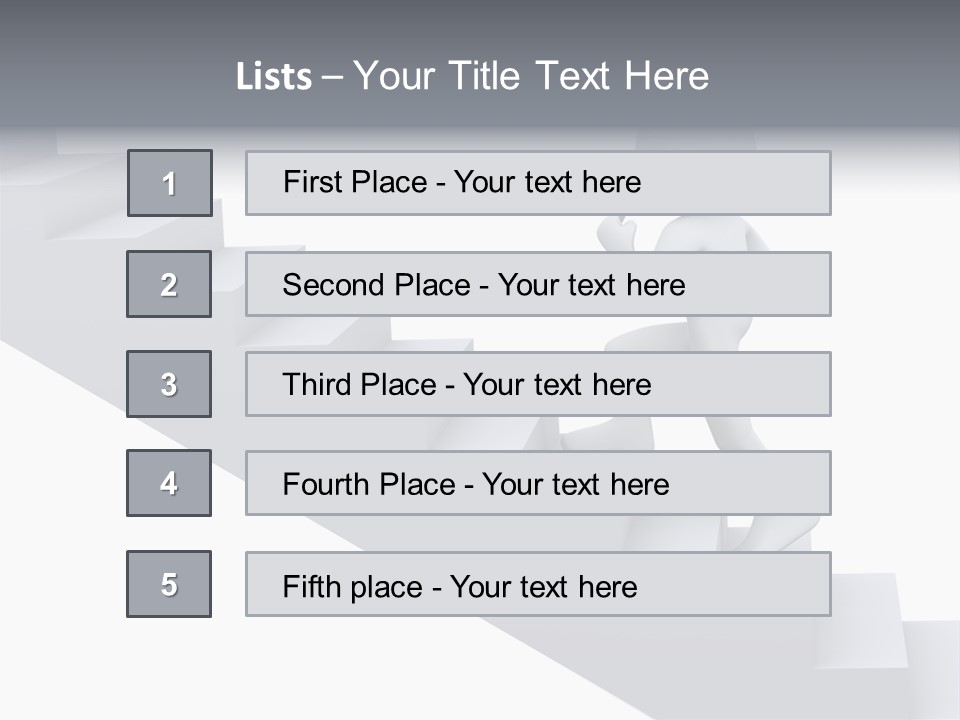Select the Third Place text bar
This screenshot has width=960, height=720.
pos(538,384)
